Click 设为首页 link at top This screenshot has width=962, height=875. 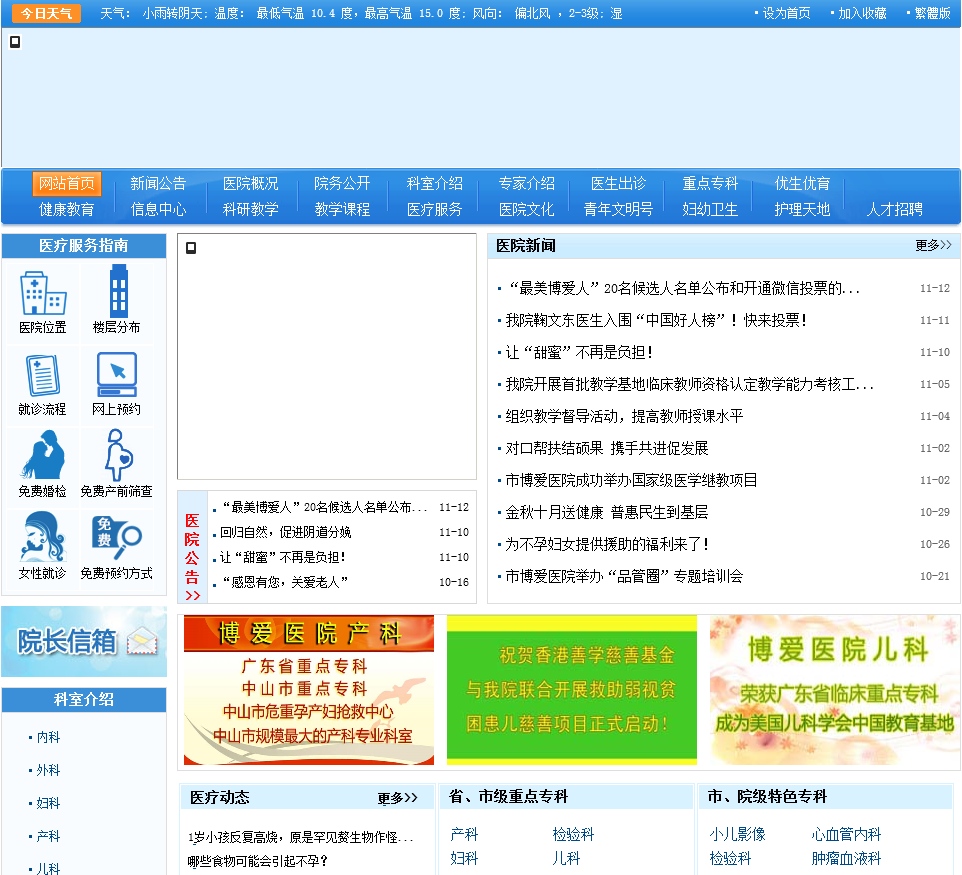787,13
